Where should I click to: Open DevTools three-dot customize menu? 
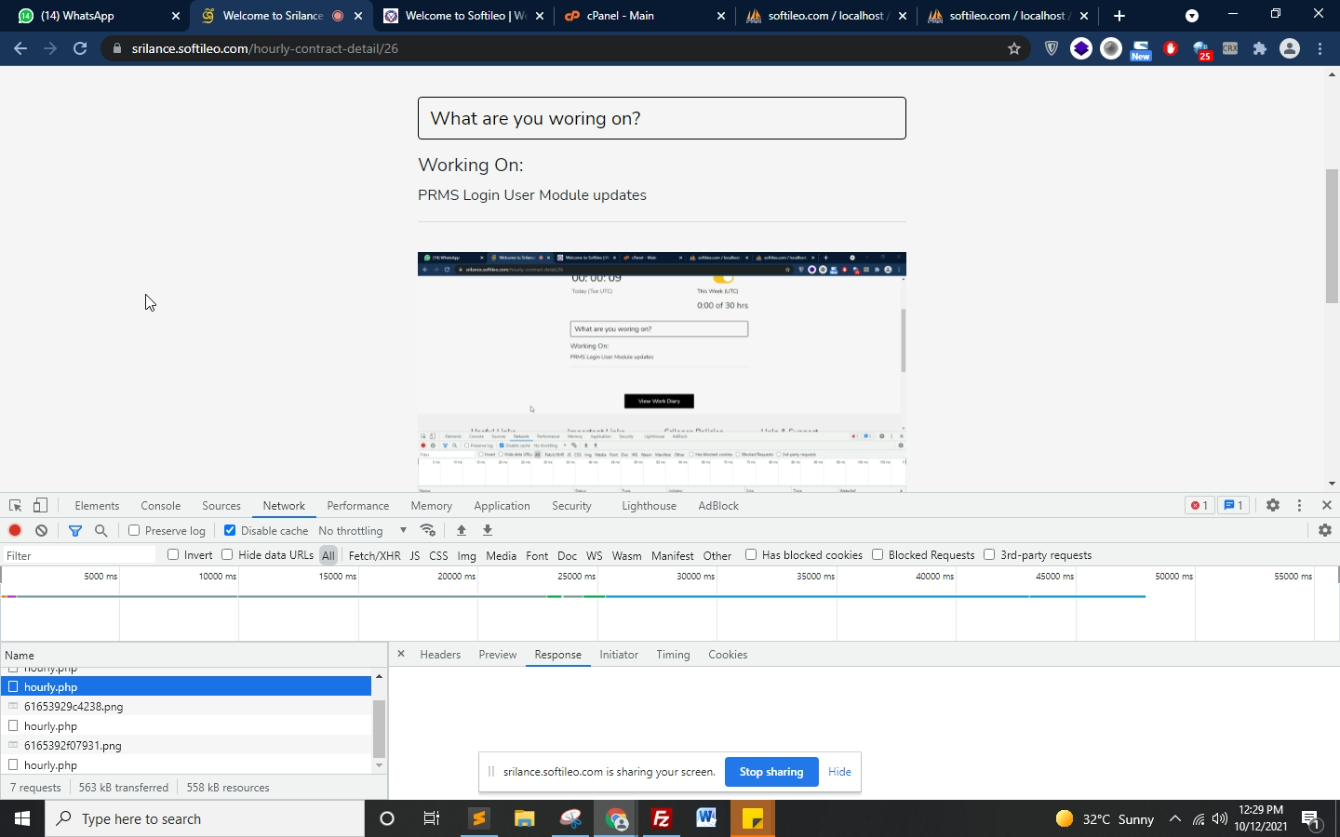tap(1299, 506)
